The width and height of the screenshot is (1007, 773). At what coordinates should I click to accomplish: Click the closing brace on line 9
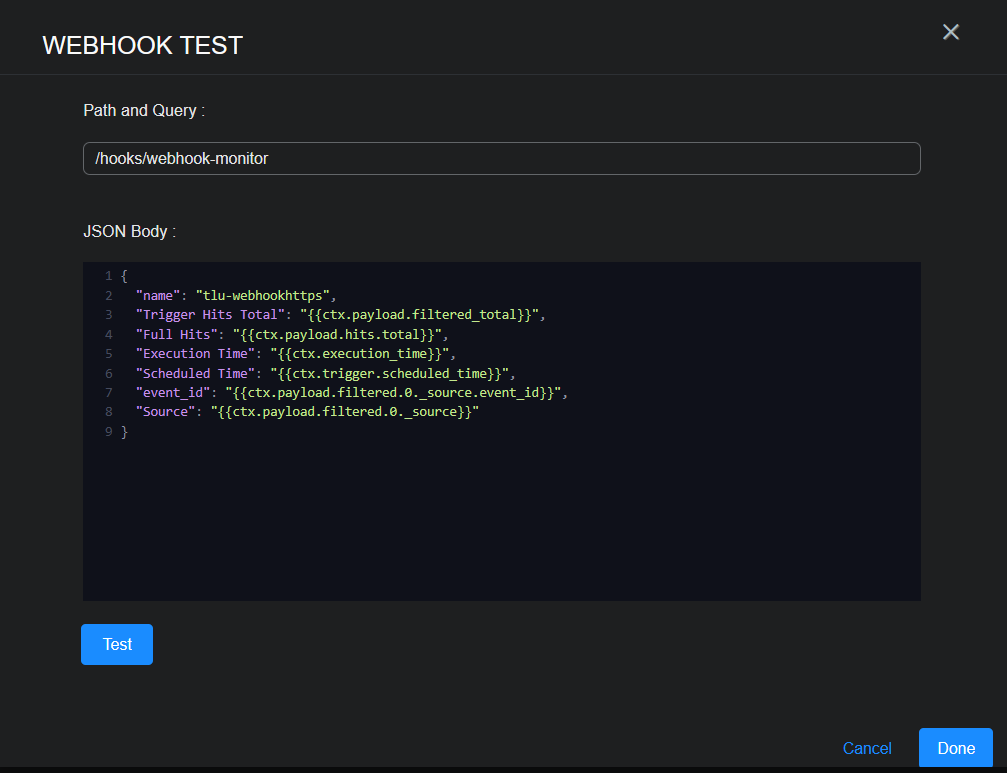click(x=125, y=432)
